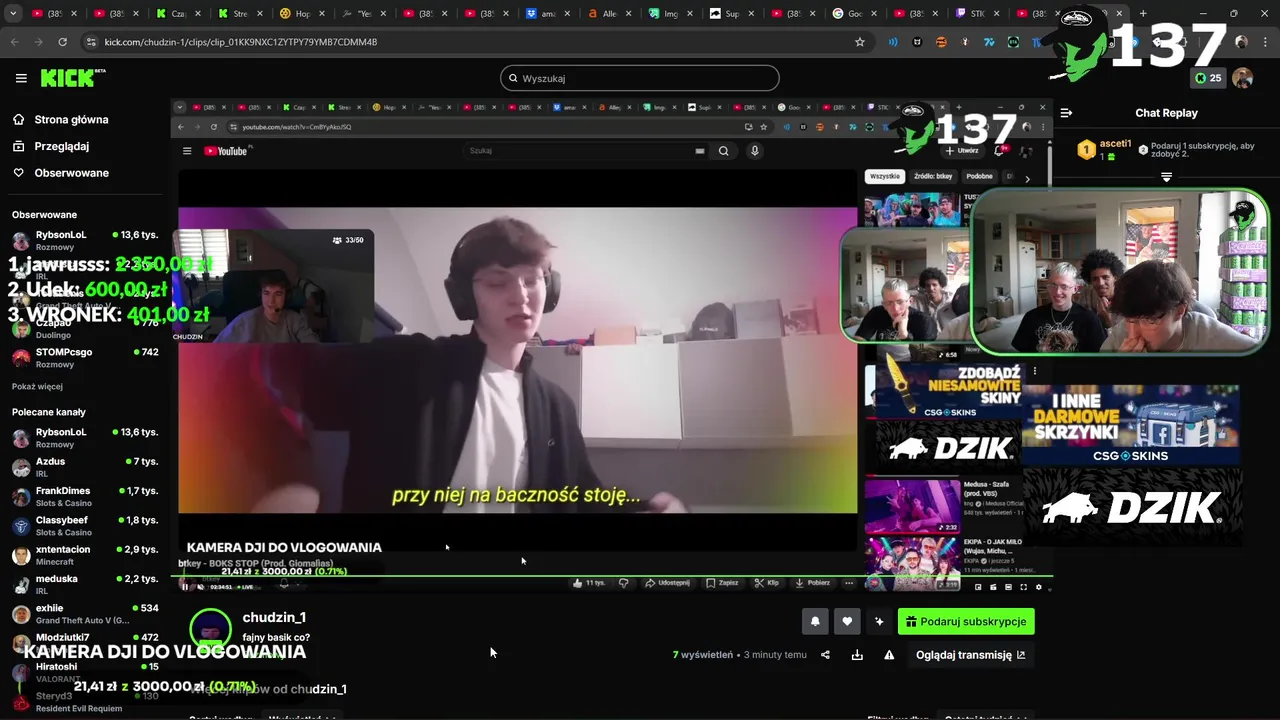Share the clip
The width and height of the screenshot is (1280, 720).
coord(825,655)
